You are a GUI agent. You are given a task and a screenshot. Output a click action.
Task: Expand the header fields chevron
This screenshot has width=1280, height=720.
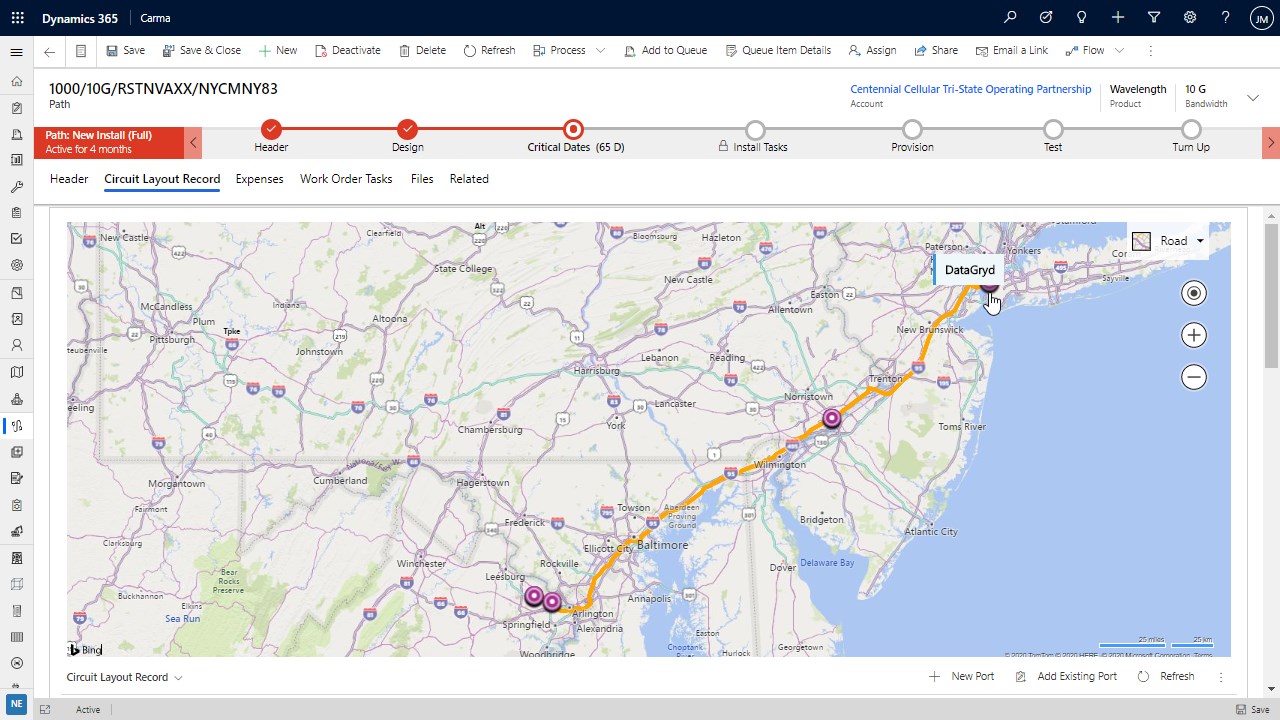coord(1253,98)
